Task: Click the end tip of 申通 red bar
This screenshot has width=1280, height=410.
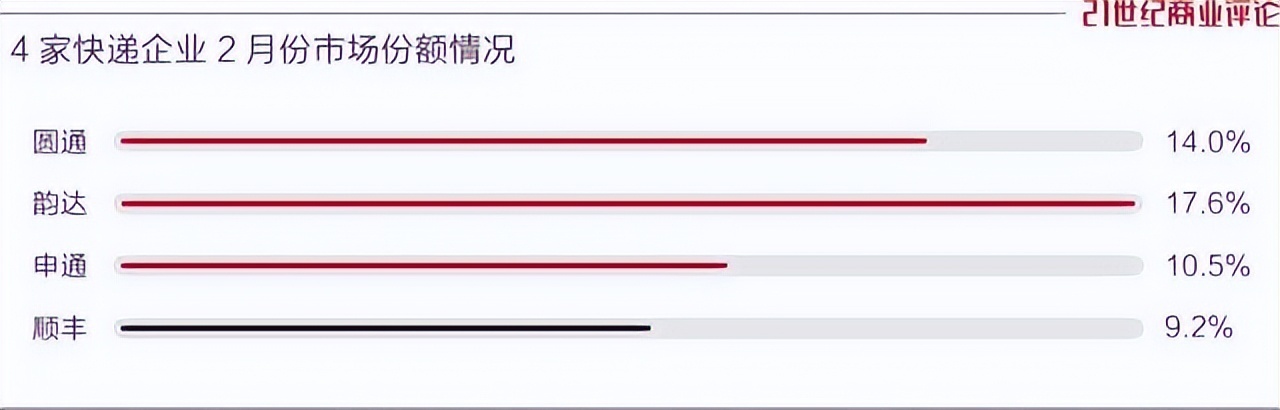Action: [x=724, y=266]
